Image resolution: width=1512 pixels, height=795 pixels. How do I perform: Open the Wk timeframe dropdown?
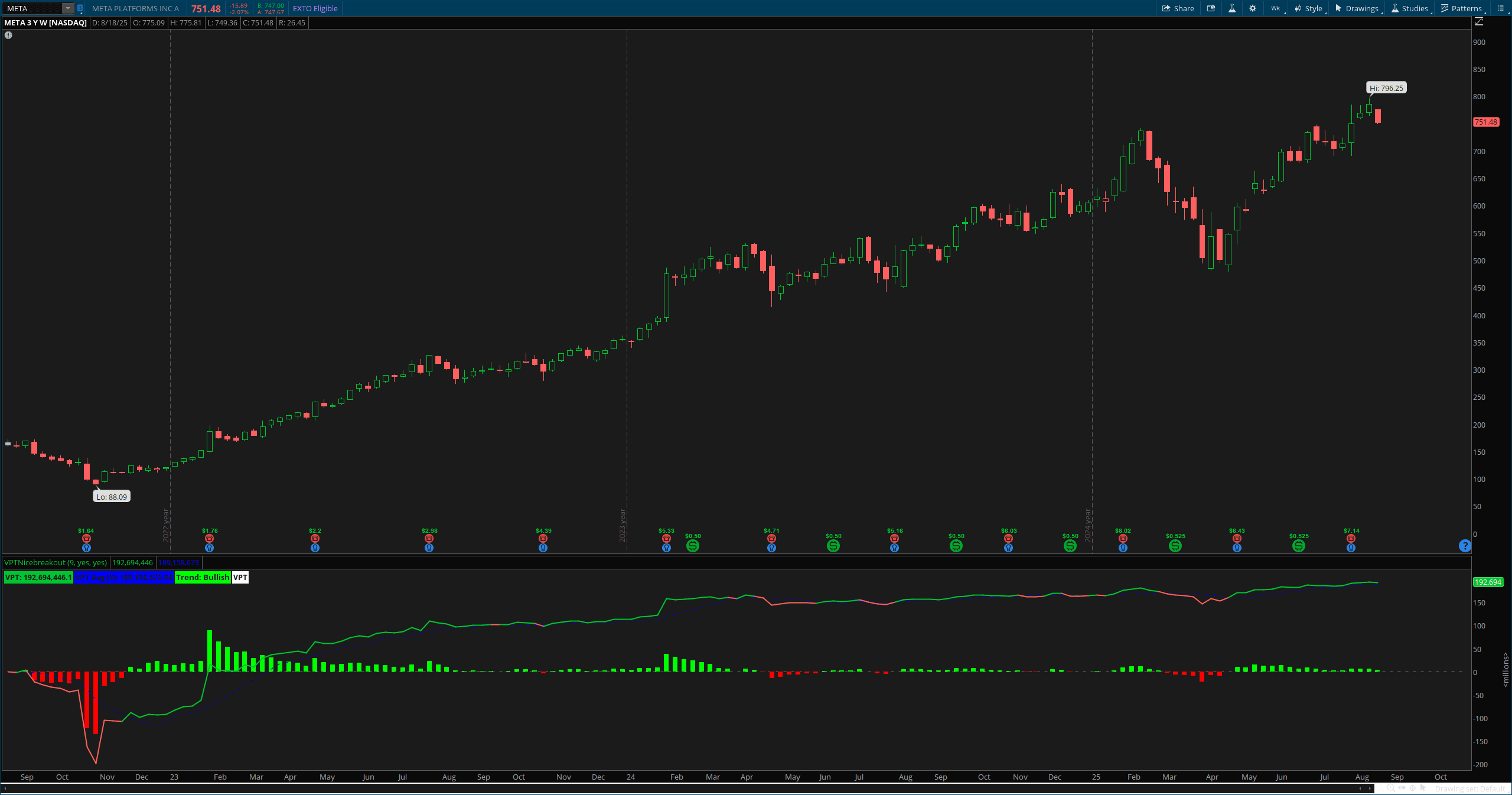click(x=1275, y=9)
